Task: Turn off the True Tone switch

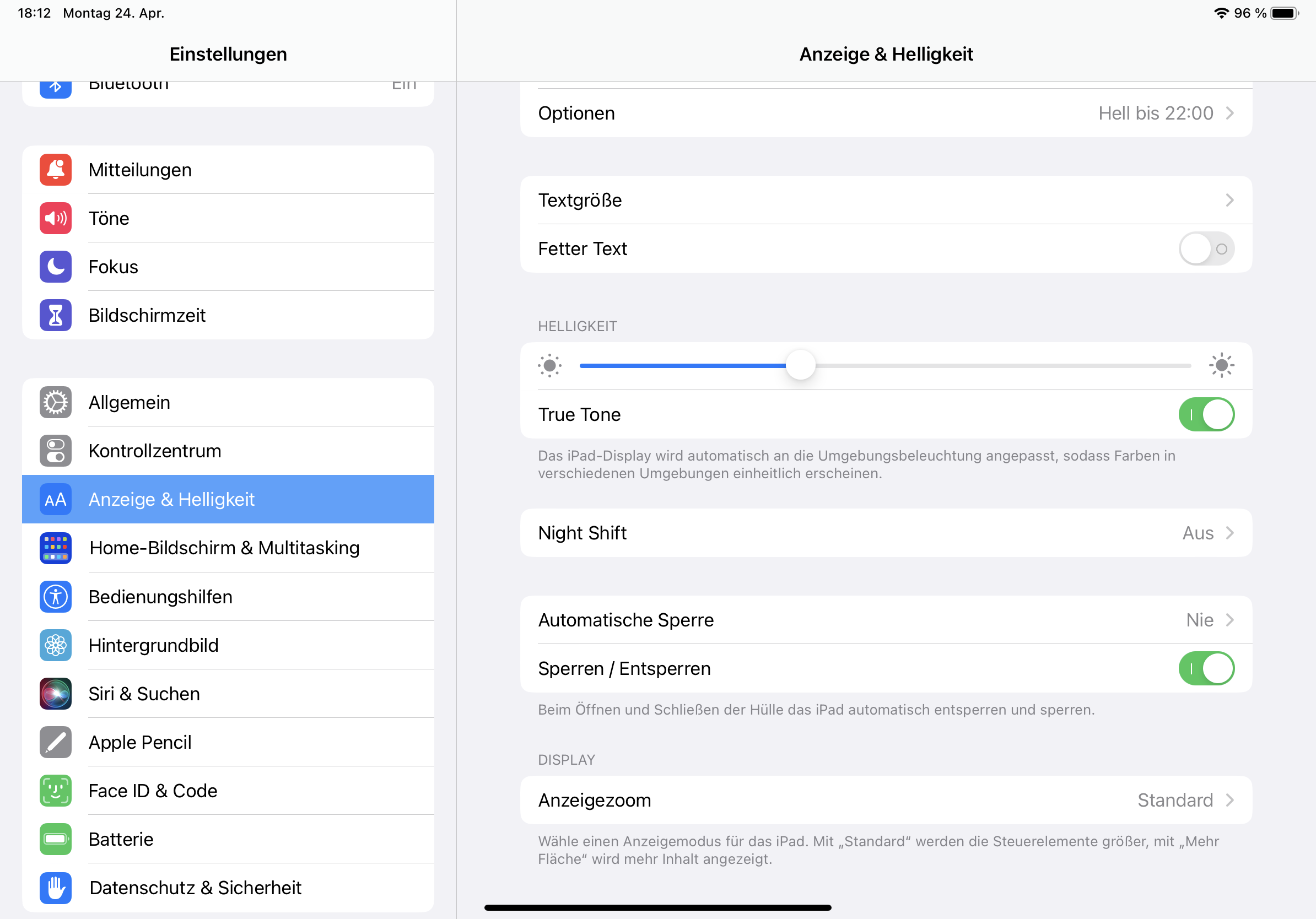Action: [1206, 414]
